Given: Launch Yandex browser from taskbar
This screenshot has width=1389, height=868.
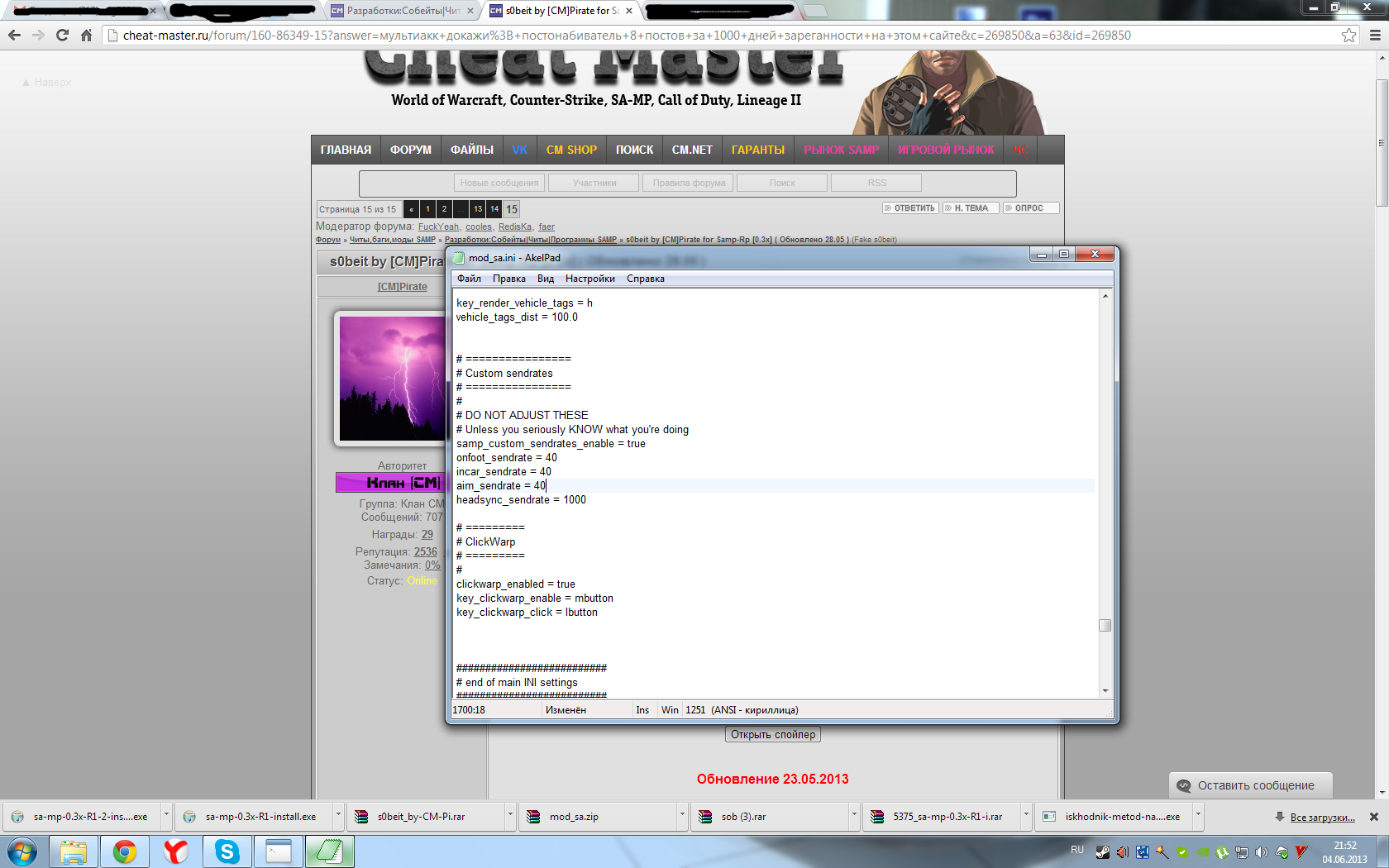Looking at the screenshot, I should [176, 851].
